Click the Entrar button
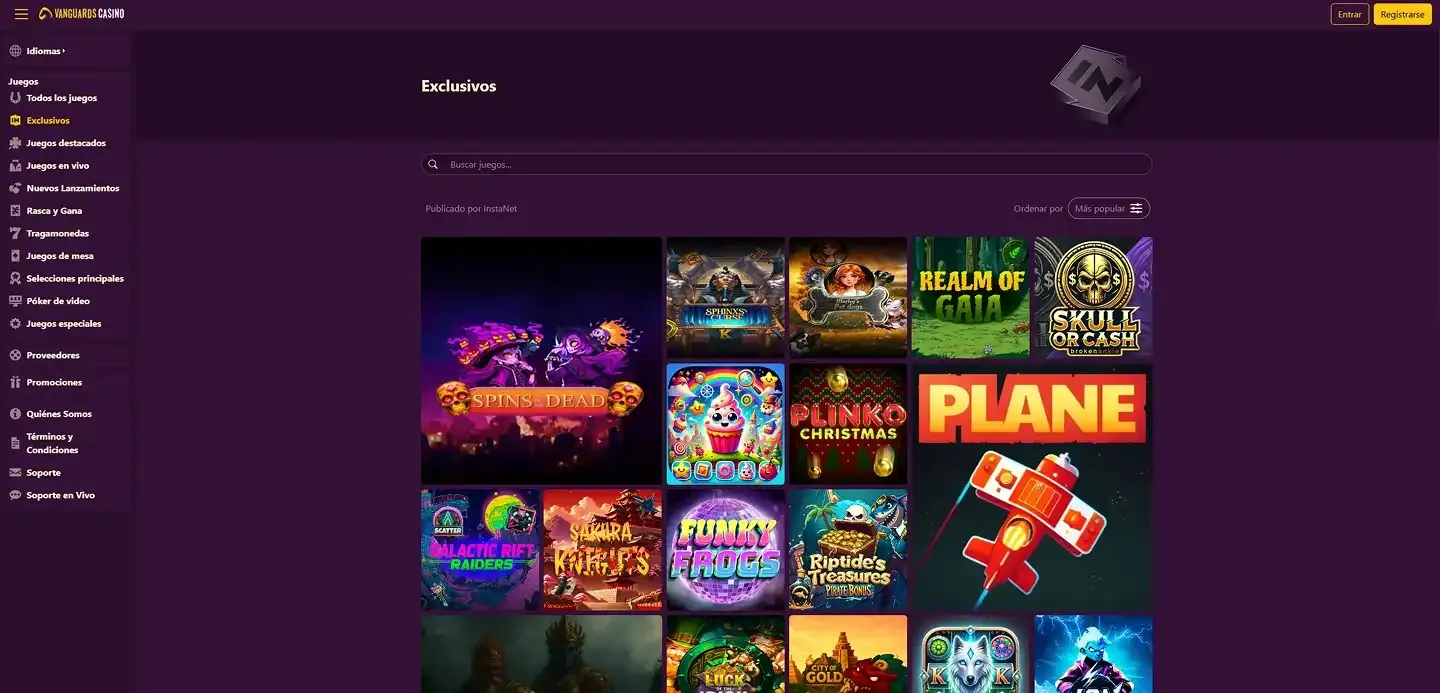Viewport: 1440px width, 693px height. (x=1350, y=14)
